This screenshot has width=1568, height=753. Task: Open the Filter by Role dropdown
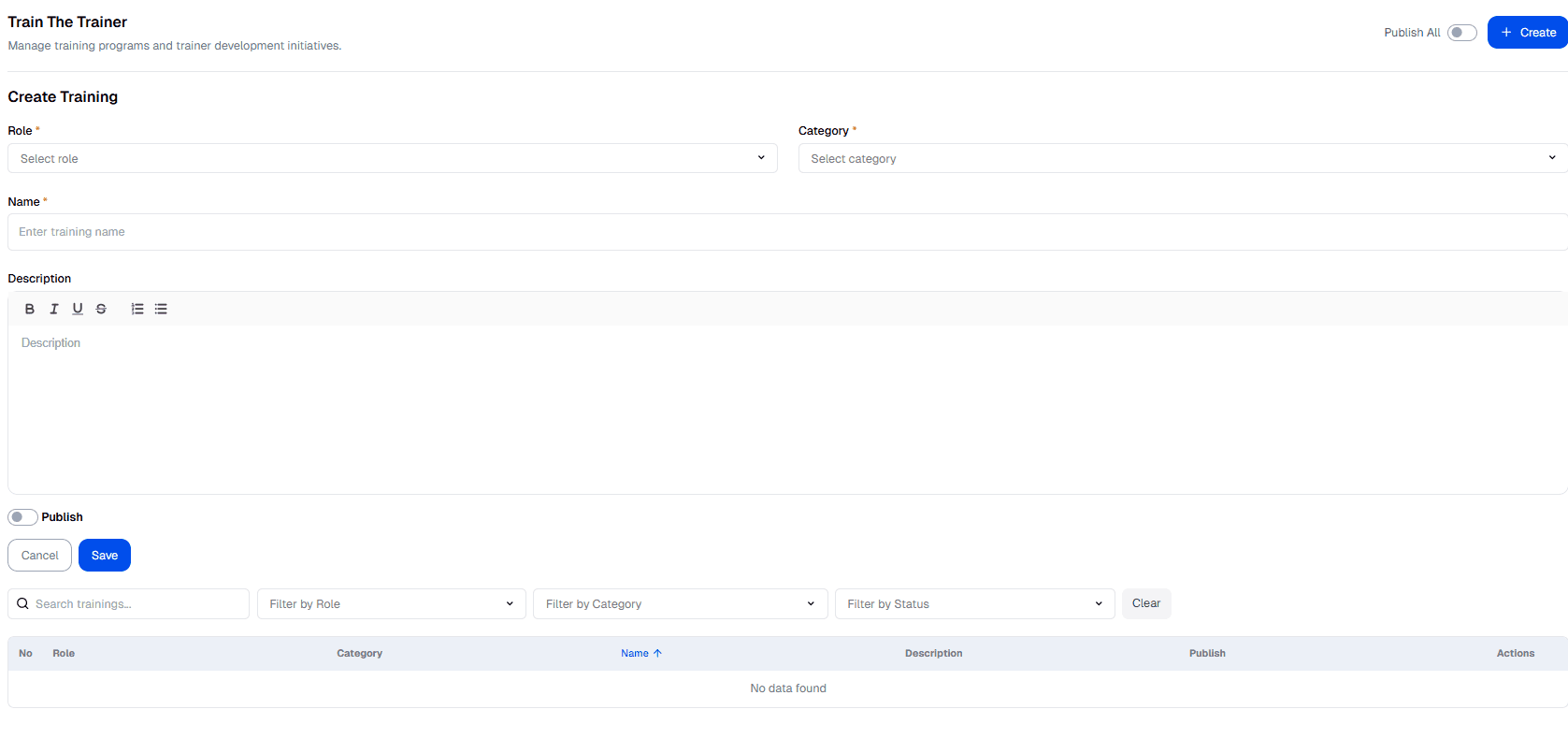(x=391, y=603)
